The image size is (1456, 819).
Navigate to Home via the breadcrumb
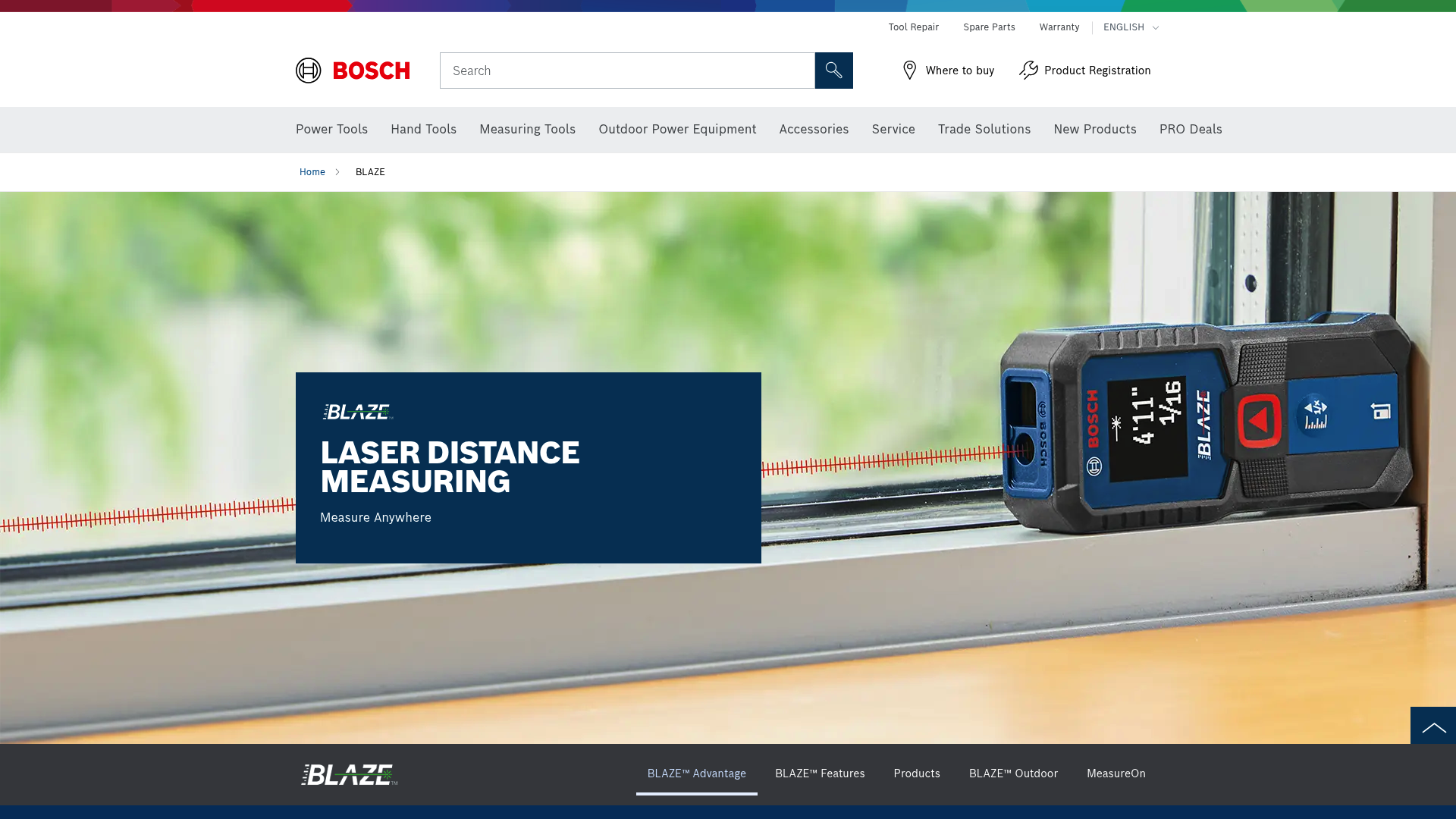tap(312, 172)
